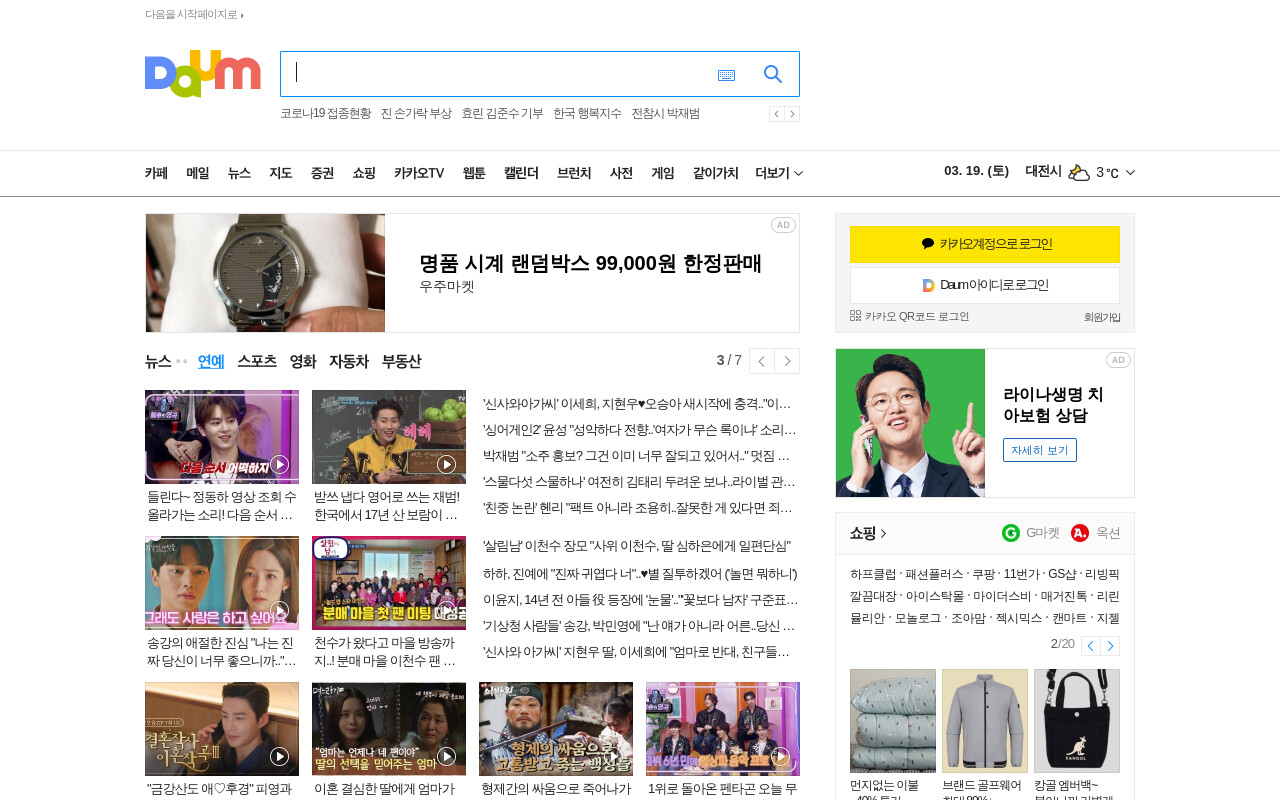Image resolution: width=1280 pixels, height=800 pixels.
Task: Click the Kakao QR code login icon
Action: pos(855,316)
